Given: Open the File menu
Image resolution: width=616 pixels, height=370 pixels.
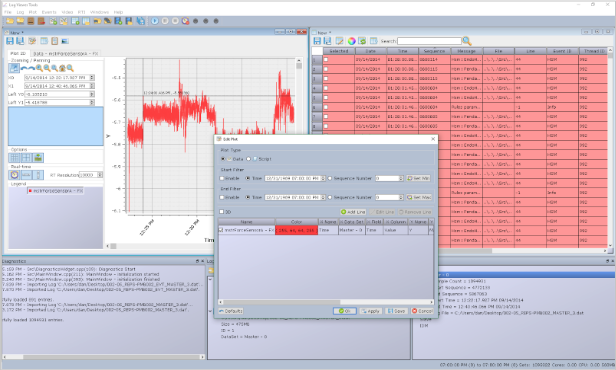Looking at the screenshot, I should click(x=8, y=12).
